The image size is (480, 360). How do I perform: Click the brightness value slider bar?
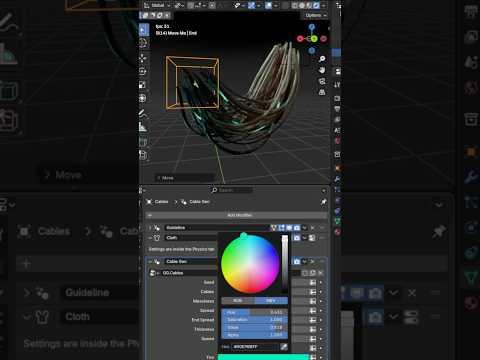tap(285, 264)
